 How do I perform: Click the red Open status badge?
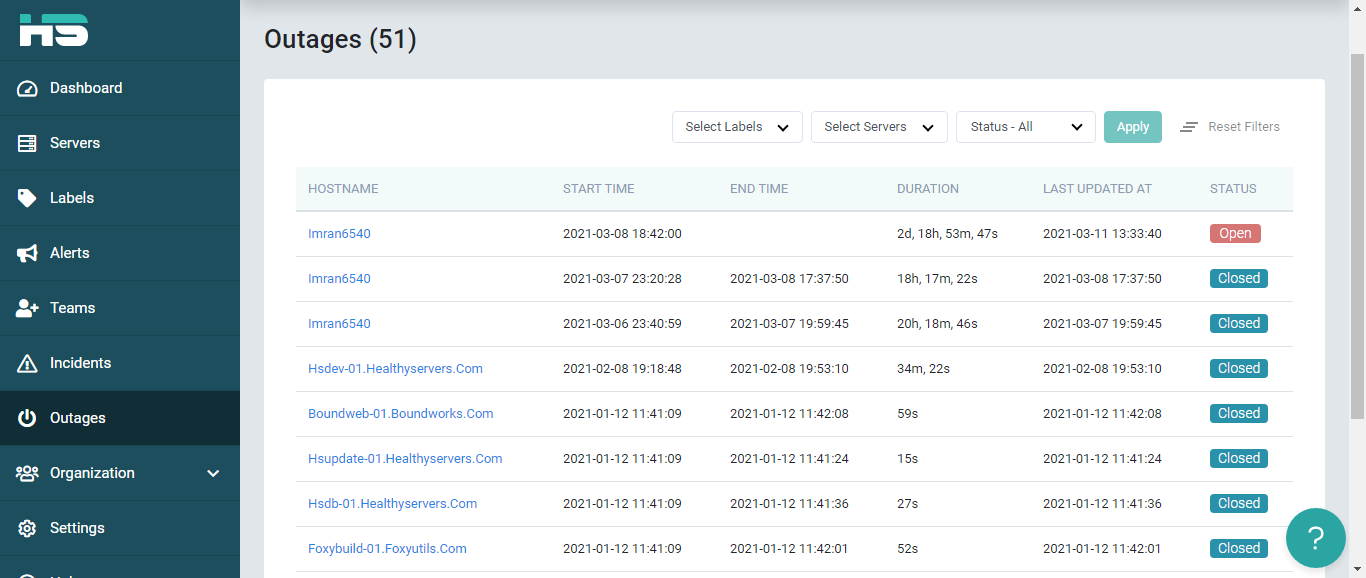tap(1235, 233)
